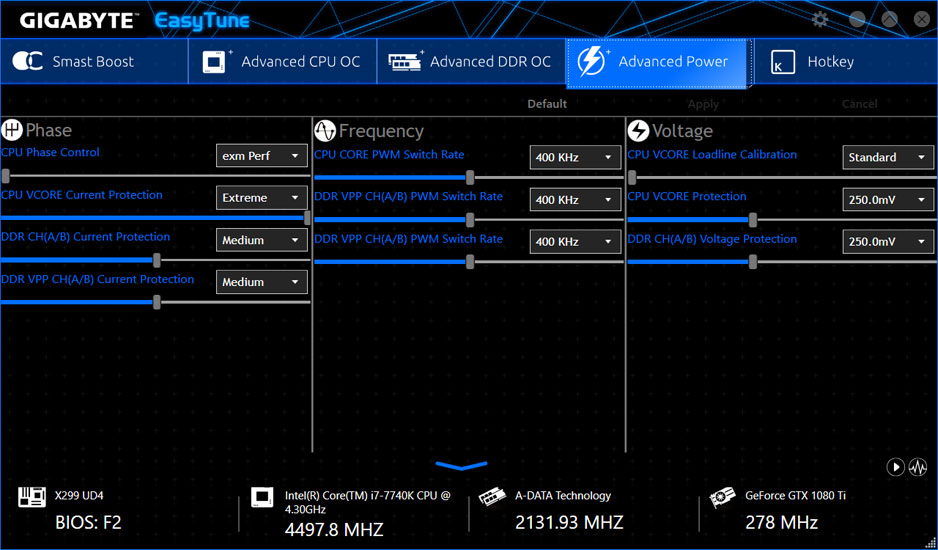Click the CPU VCORE Protection slider handle
This screenshot has height=550, width=938.
pyautogui.click(x=753, y=220)
